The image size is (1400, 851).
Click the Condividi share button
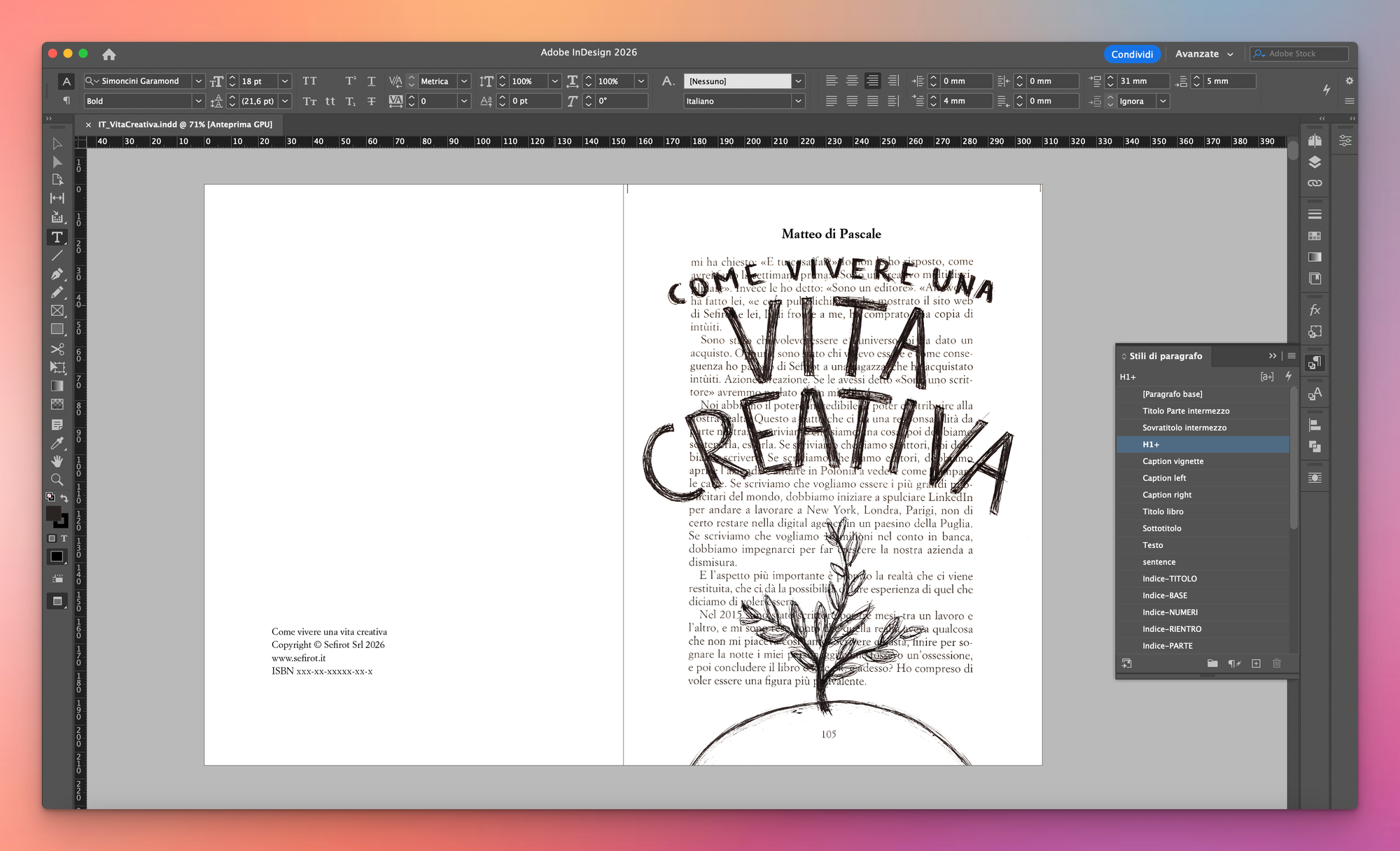(1132, 54)
